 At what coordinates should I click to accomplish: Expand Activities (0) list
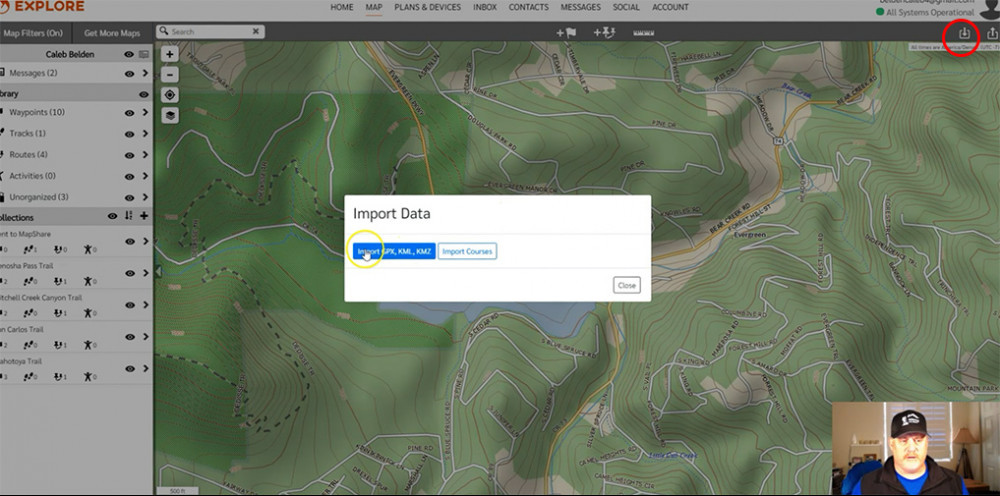click(x=145, y=176)
